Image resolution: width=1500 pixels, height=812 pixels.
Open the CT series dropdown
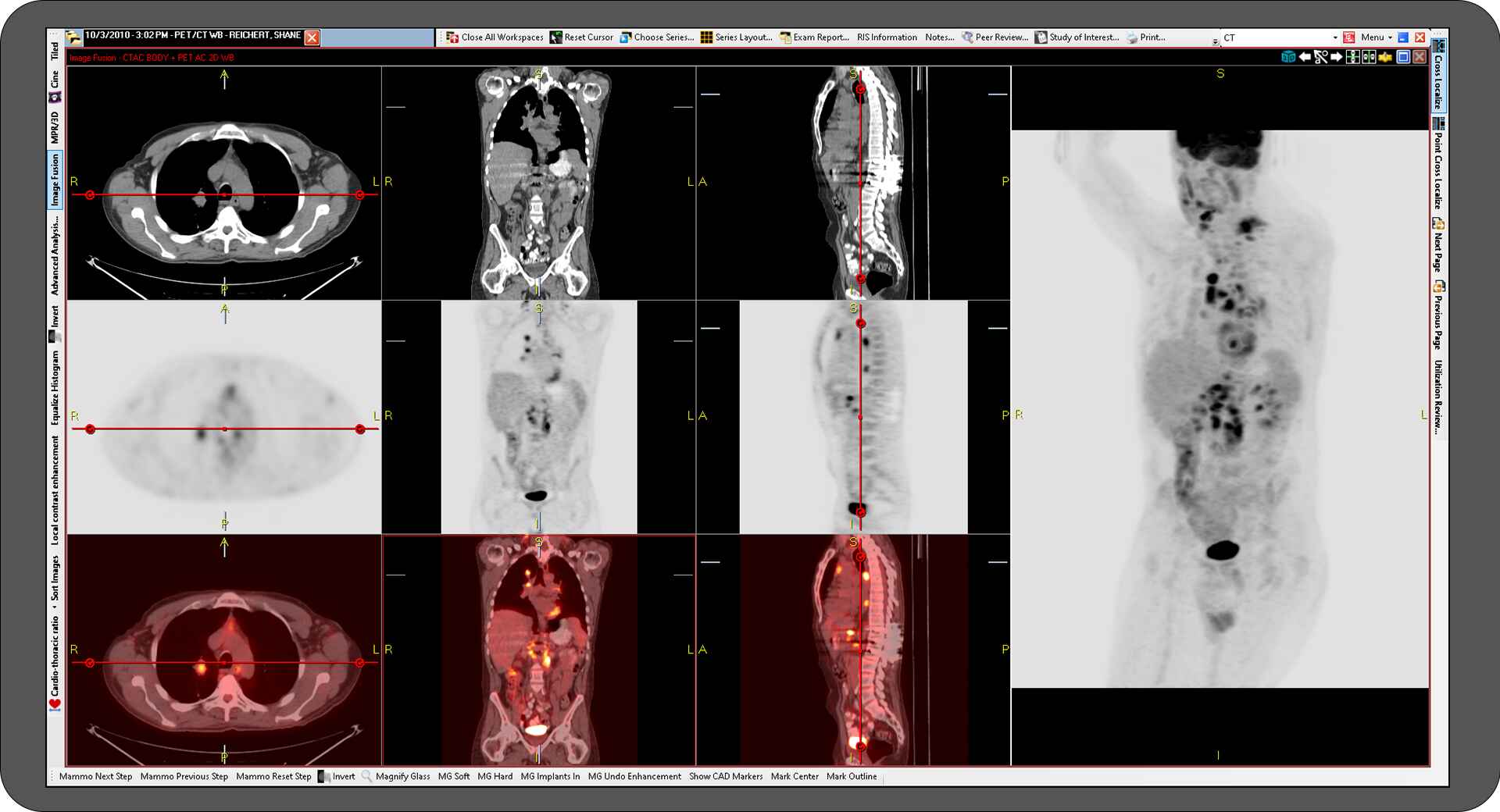click(1334, 37)
